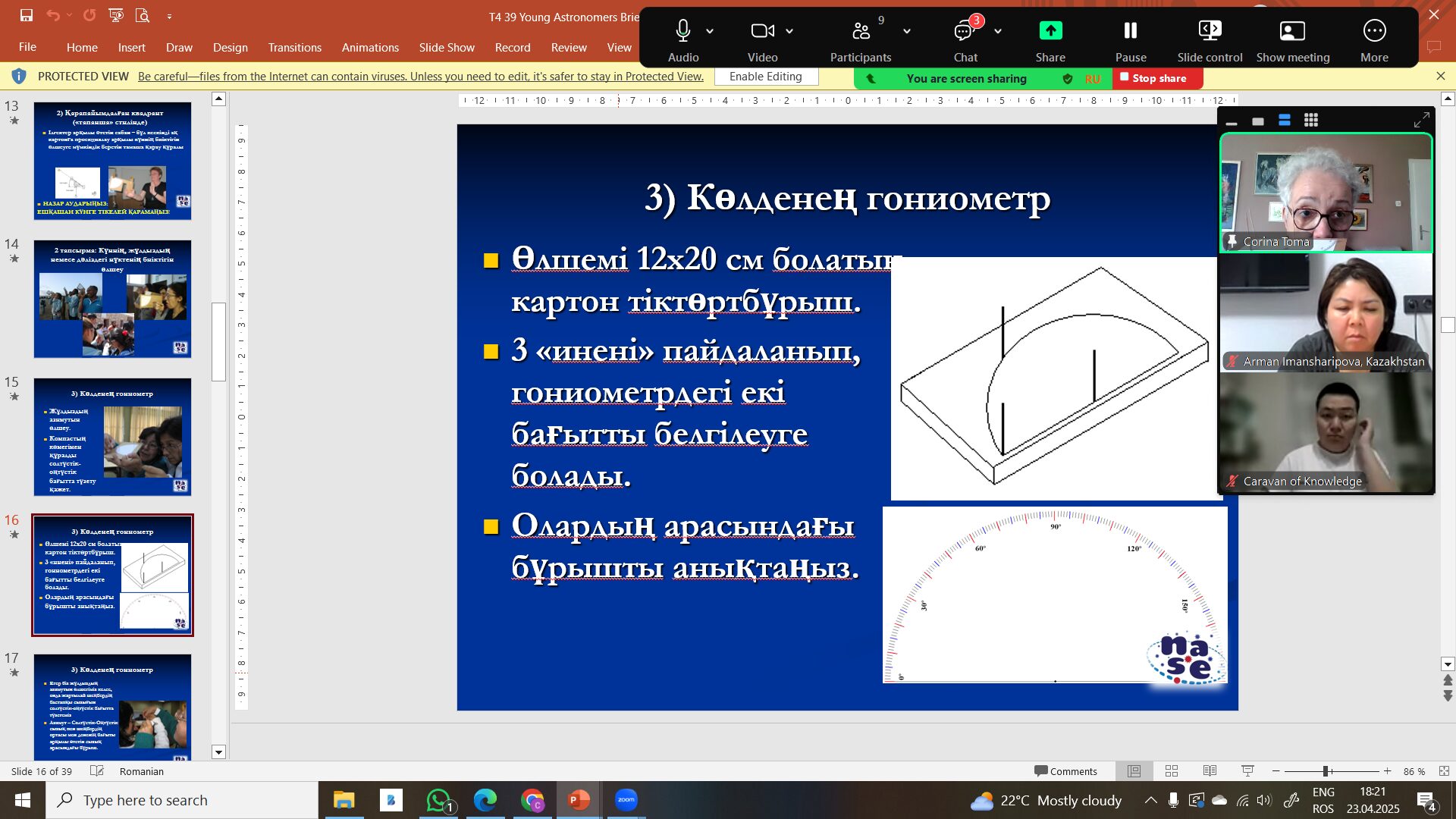
Task: Expand Participants options arrow
Action: click(x=907, y=31)
